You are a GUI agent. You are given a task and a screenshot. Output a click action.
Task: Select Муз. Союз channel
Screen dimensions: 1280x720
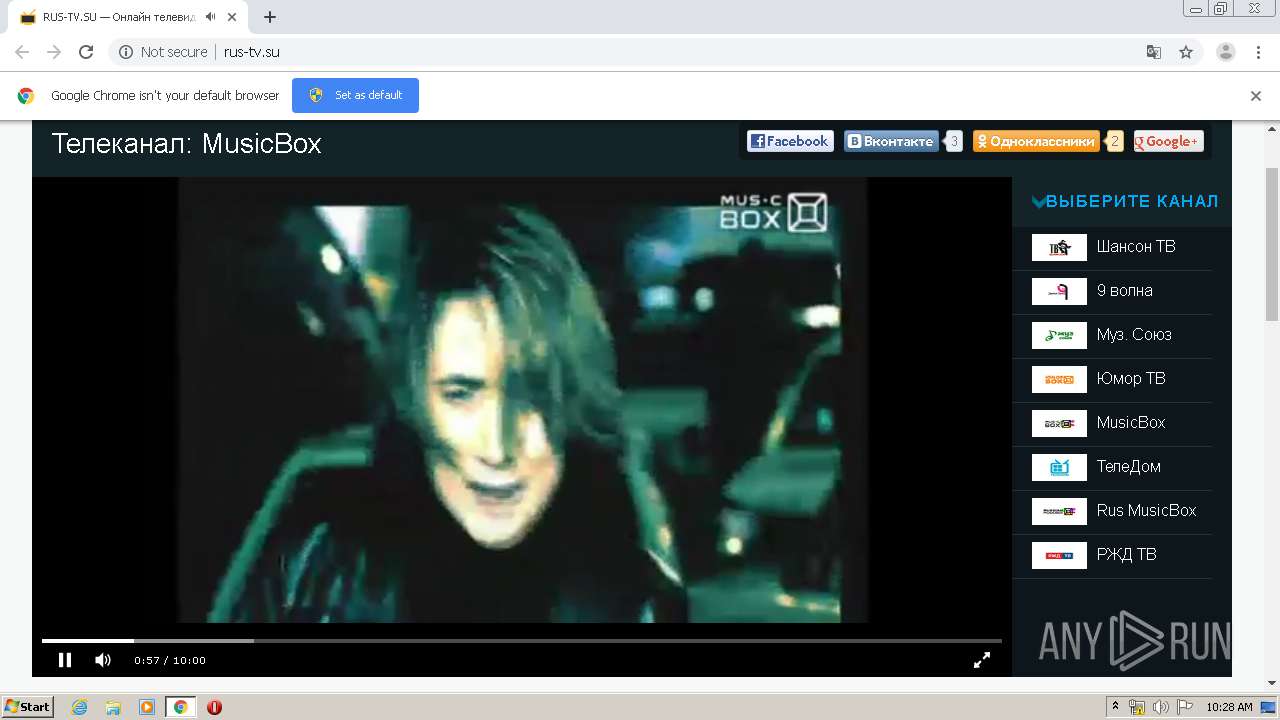(x=1134, y=335)
